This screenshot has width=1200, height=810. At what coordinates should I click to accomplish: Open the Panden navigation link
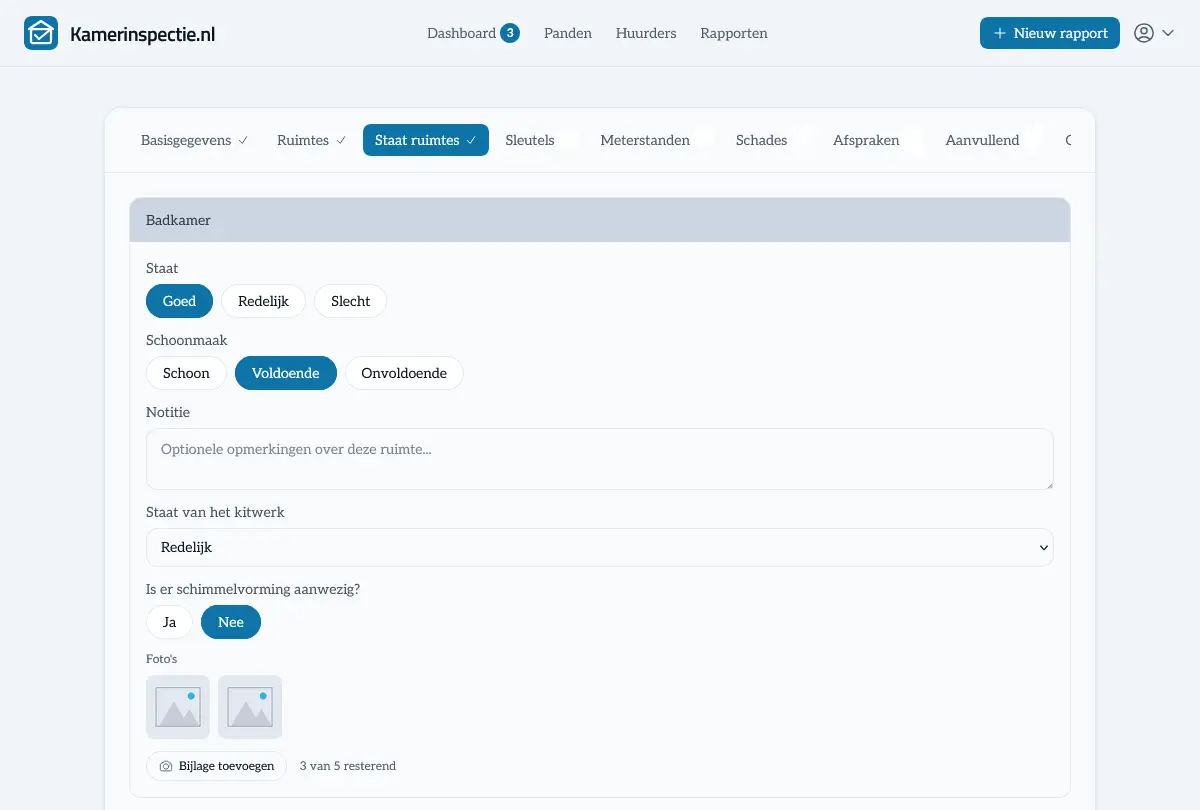click(x=568, y=33)
